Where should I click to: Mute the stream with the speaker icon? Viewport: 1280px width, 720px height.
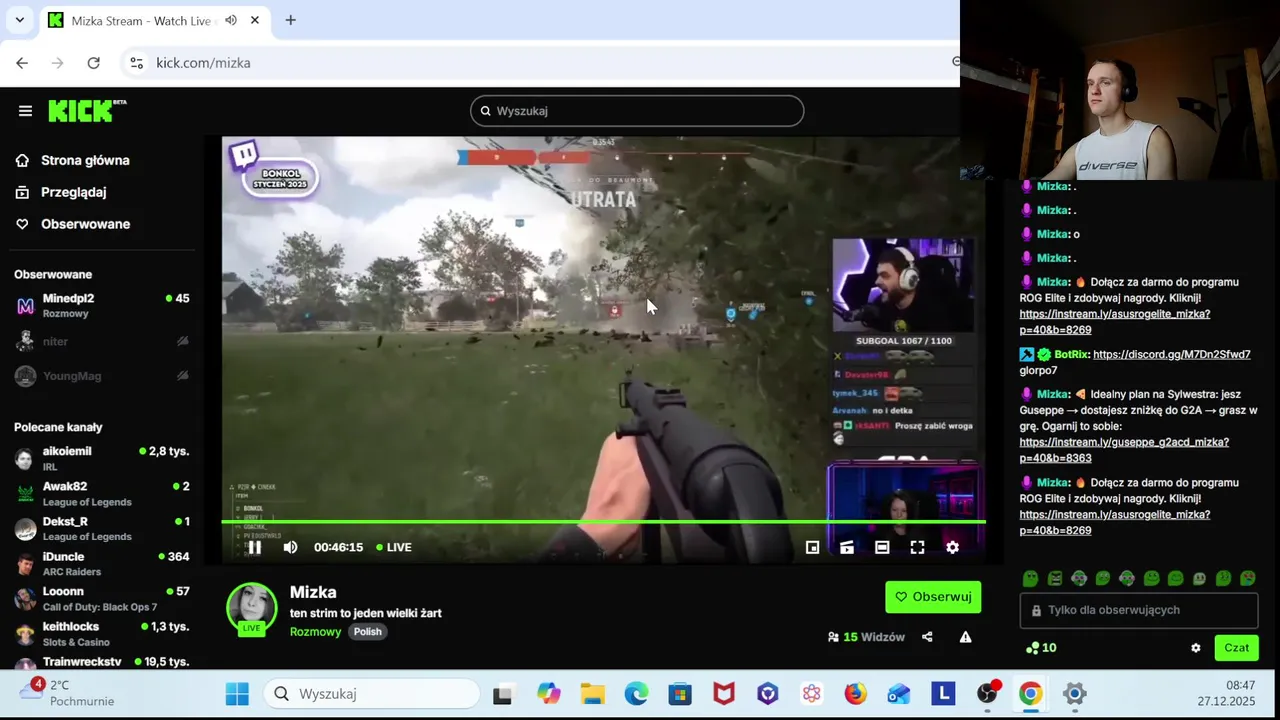point(290,547)
